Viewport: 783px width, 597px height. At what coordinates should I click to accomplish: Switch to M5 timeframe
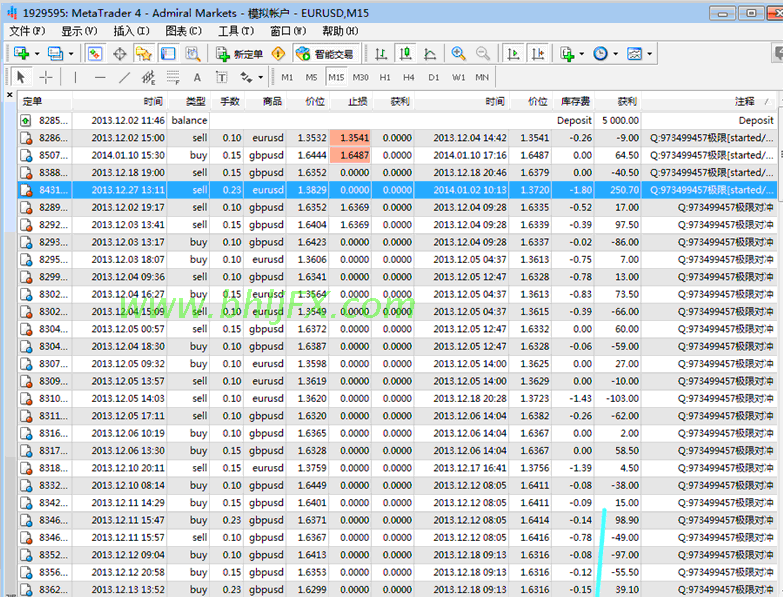click(312, 77)
